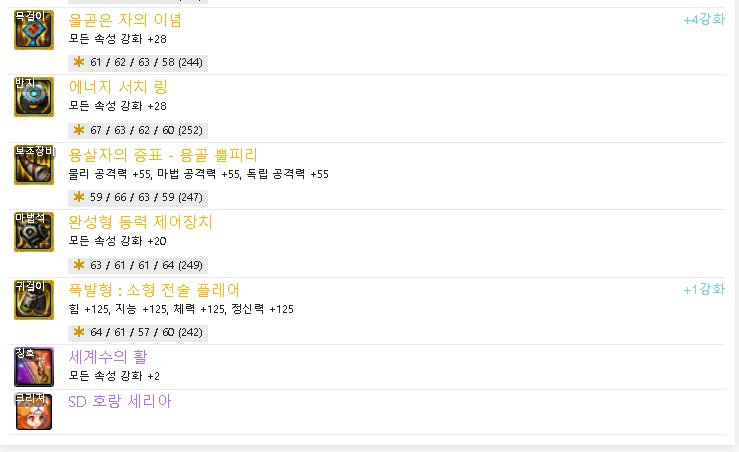Open the SD 호랑 세리아 creature link

[119, 402]
